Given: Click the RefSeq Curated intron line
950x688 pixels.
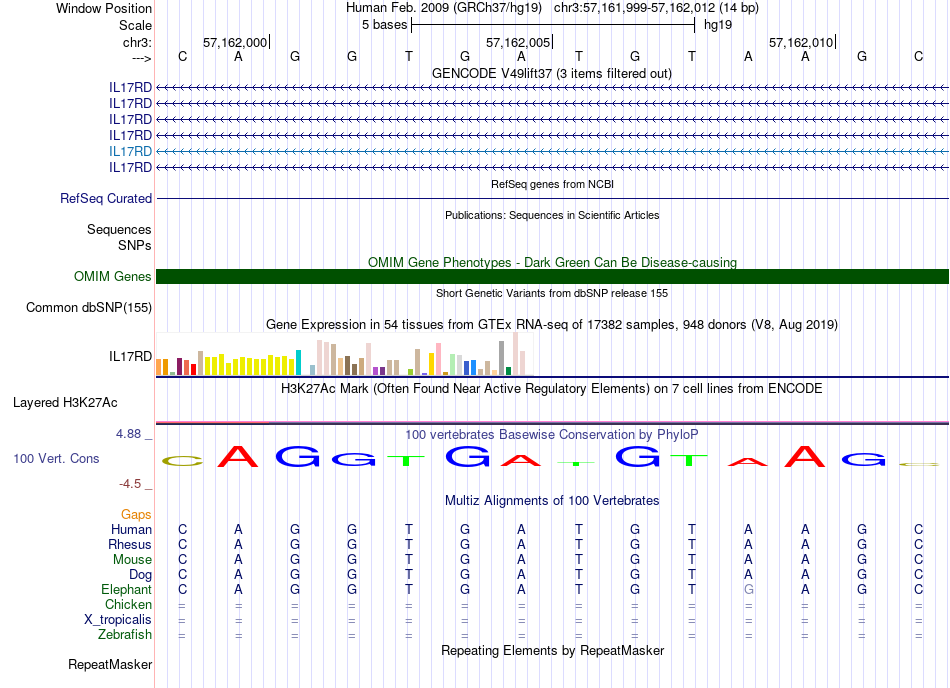Looking at the screenshot, I should click(552, 198).
